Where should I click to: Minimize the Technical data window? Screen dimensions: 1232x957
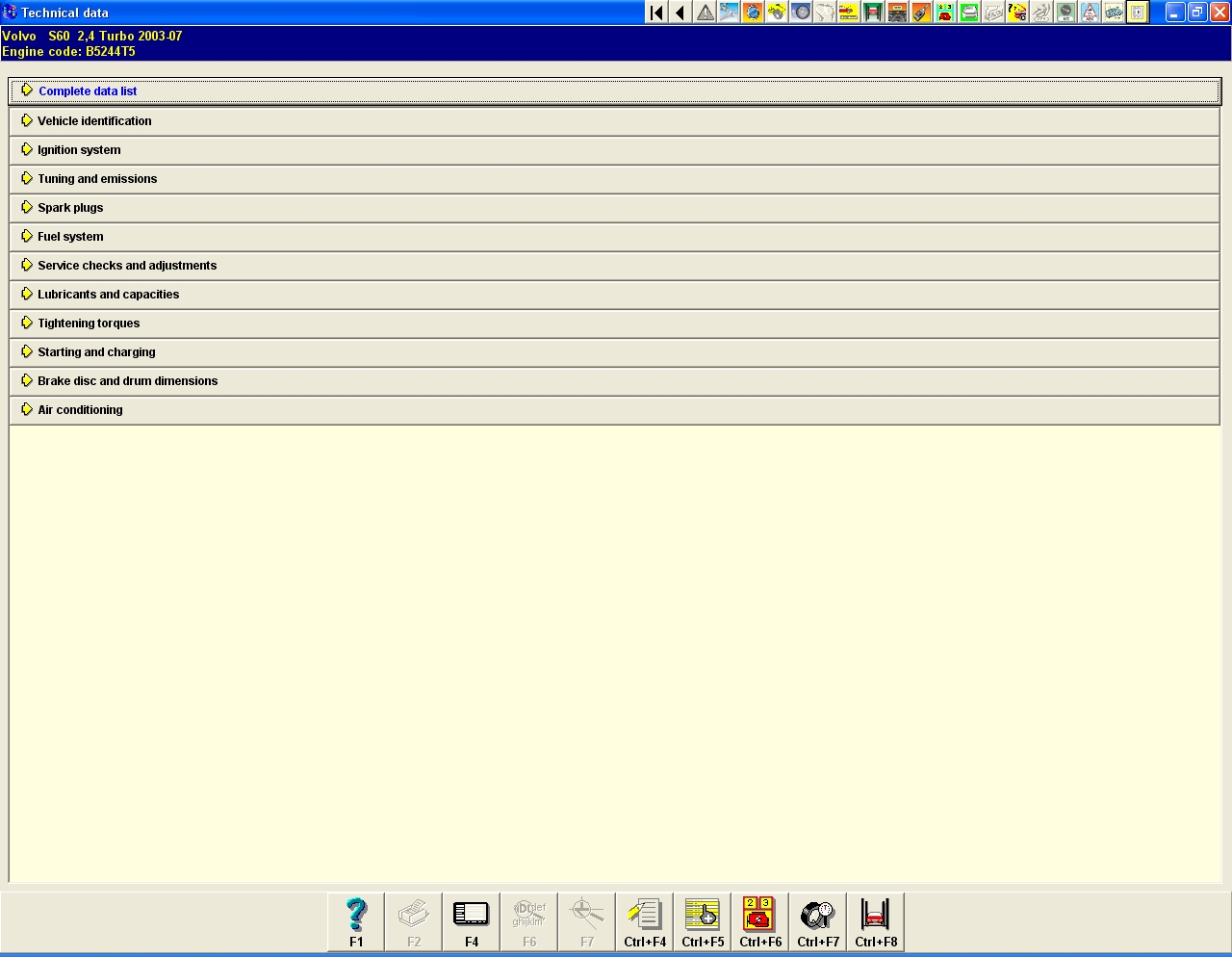click(x=1175, y=13)
